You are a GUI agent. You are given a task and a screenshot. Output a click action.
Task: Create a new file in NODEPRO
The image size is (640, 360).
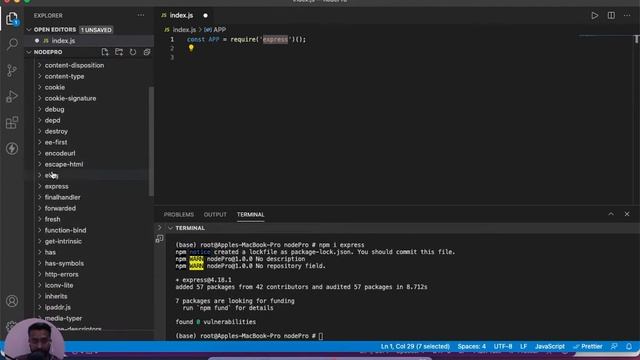105,52
